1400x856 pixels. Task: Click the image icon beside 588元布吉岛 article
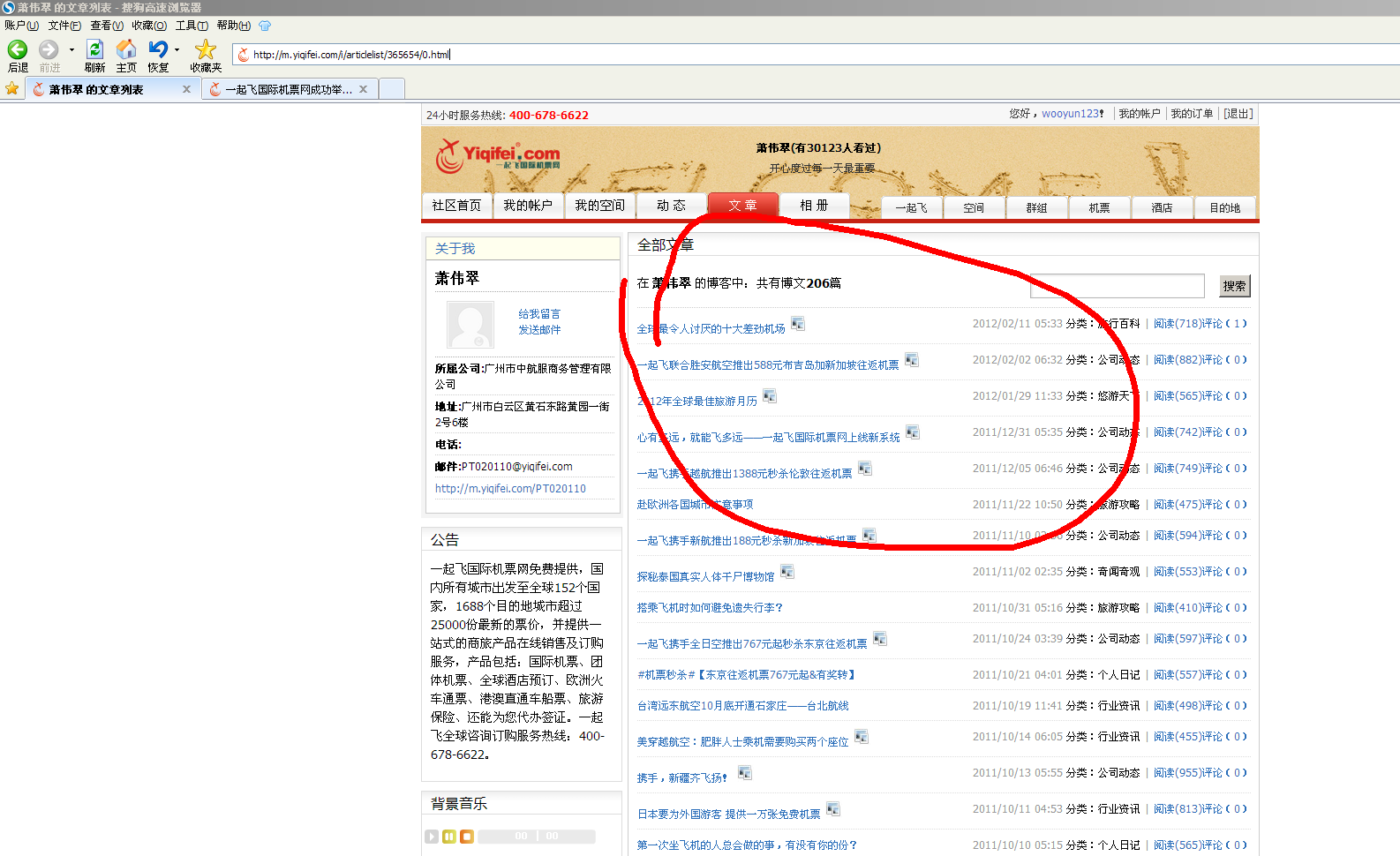click(x=912, y=360)
